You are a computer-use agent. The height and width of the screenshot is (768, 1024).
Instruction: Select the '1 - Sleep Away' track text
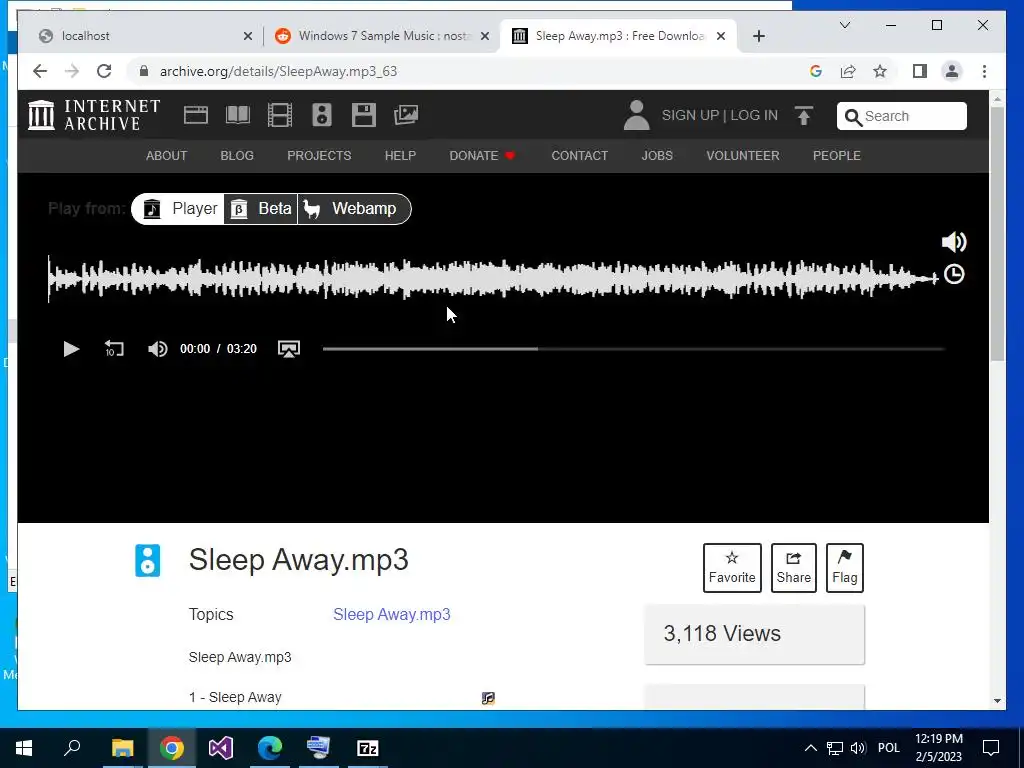[x=235, y=697]
